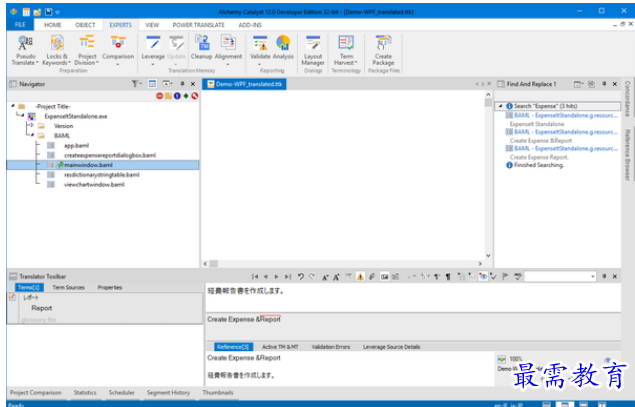Go to last segment in Translator Toolbar
This screenshot has width=635, height=407.
[288, 277]
